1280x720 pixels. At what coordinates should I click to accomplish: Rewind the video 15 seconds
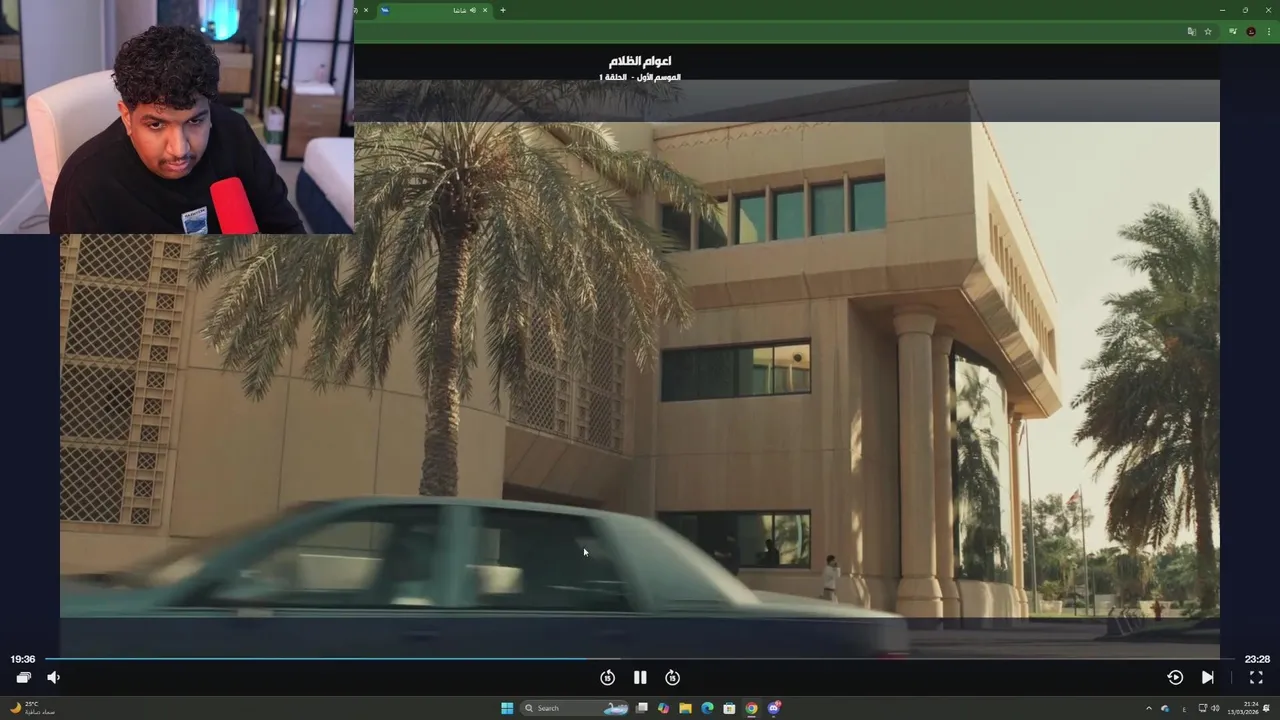point(607,677)
